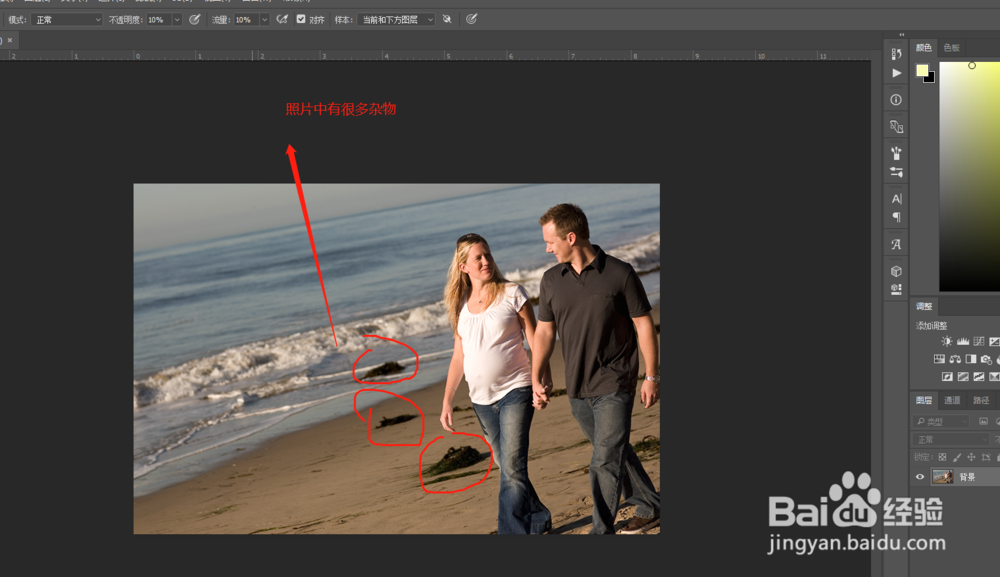The image size is (1000, 577).
Task: Add Photo Filter camera icon
Action: (986, 359)
